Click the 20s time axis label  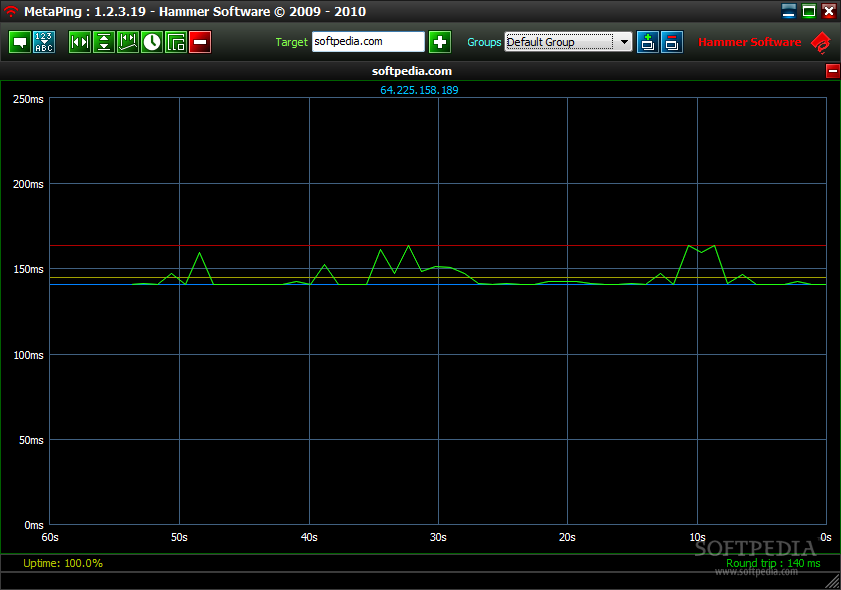(x=567, y=537)
